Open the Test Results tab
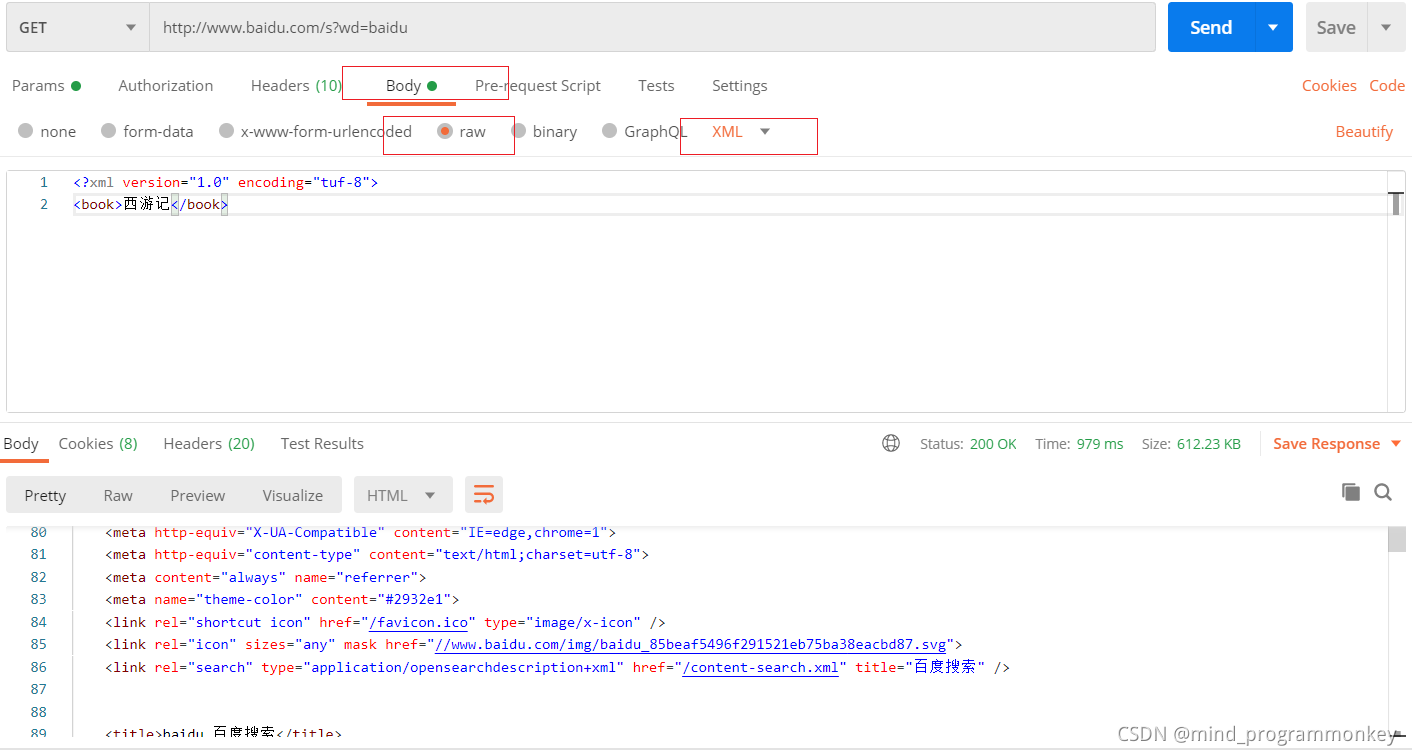Screen dimensions: 1412x755 coord(322,443)
